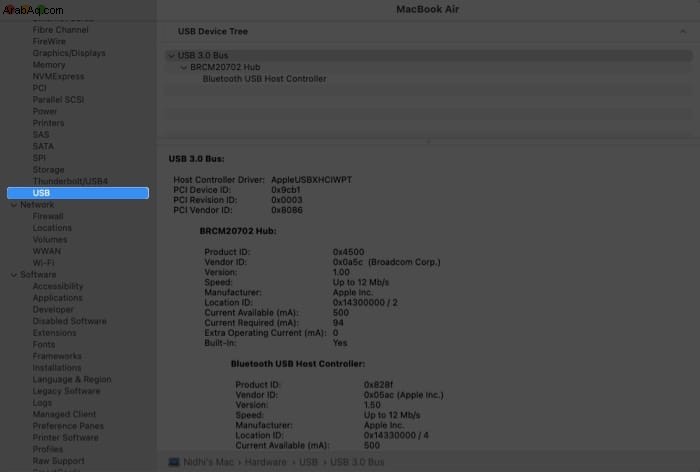Select FireWire in the sidebar
The width and height of the screenshot is (700, 472).
[49, 41]
